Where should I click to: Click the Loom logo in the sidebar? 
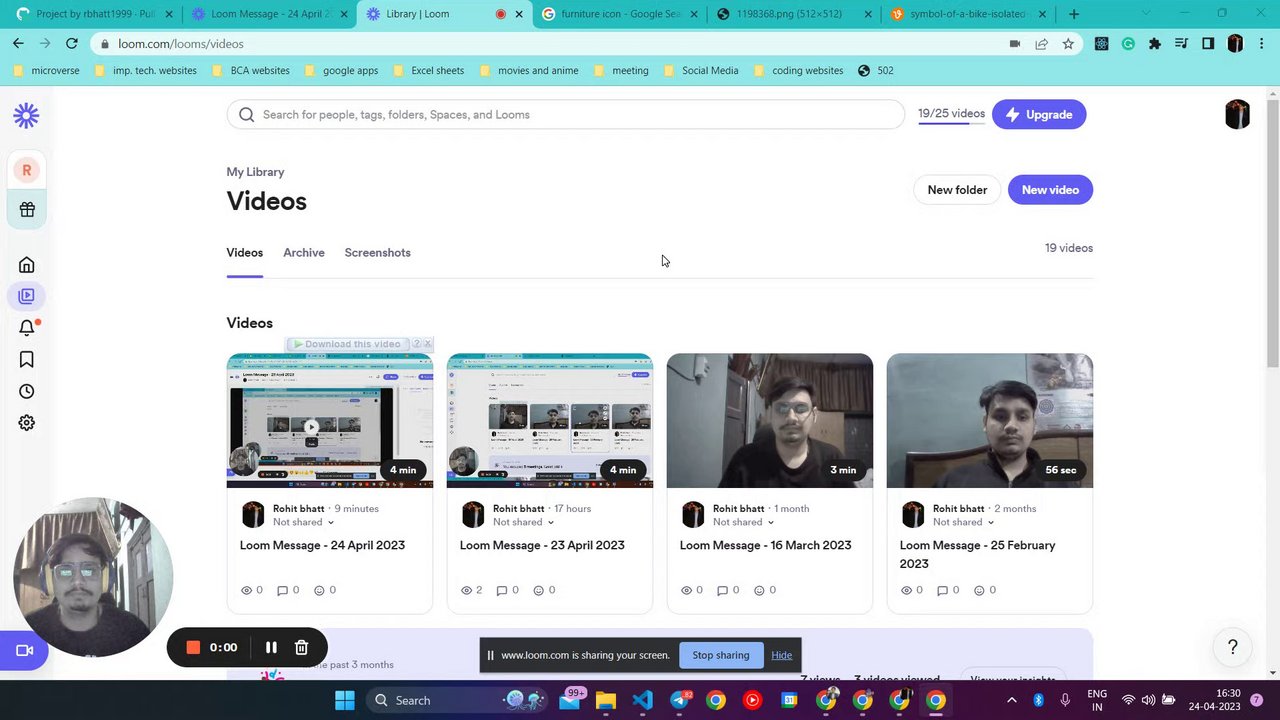[27, 115]
